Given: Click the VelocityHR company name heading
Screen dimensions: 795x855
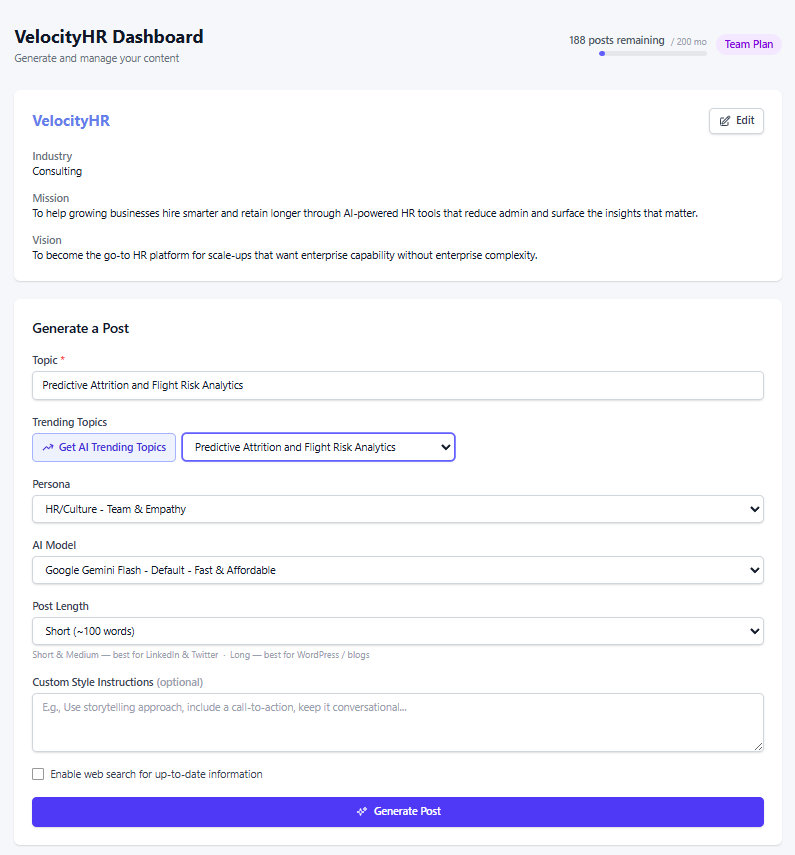Looking at the screenshot, I should pos(71,121).
